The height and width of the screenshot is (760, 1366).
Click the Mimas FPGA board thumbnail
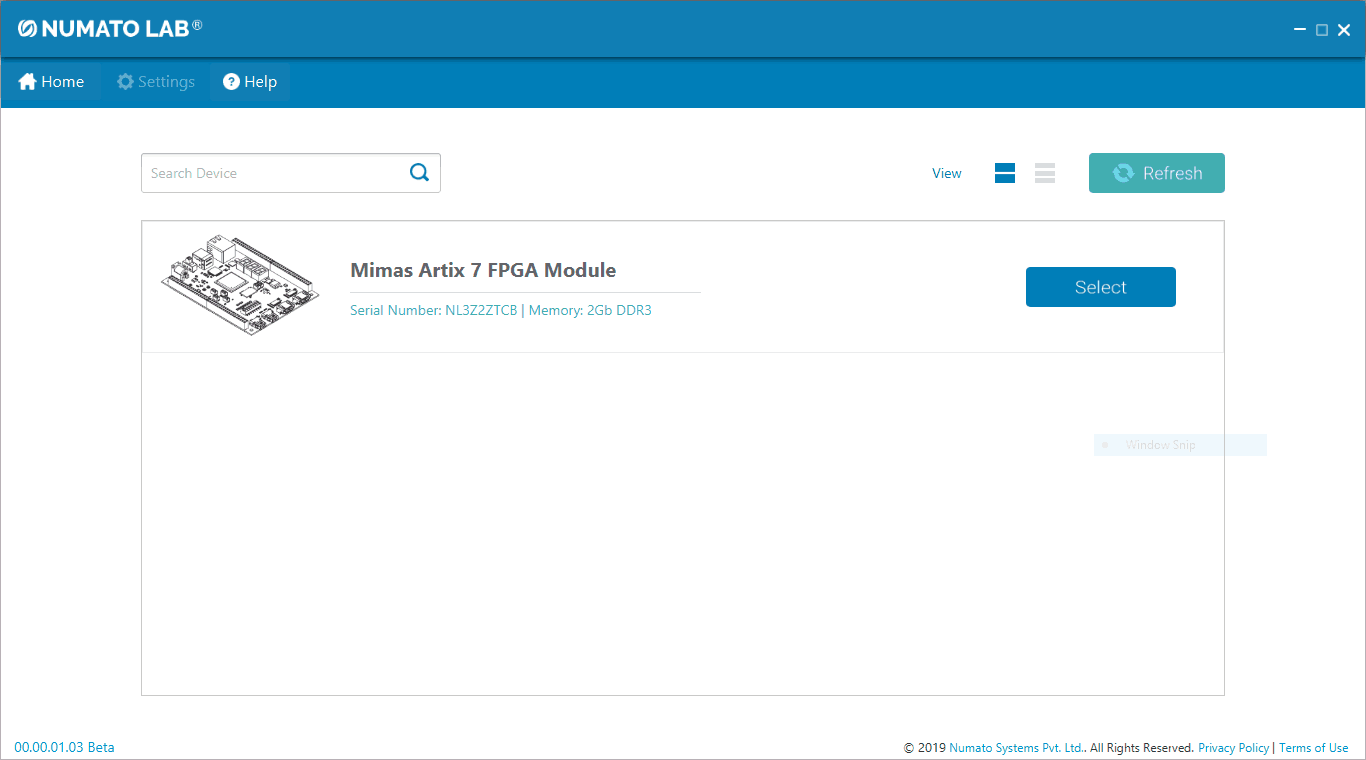tap(241, 285)
